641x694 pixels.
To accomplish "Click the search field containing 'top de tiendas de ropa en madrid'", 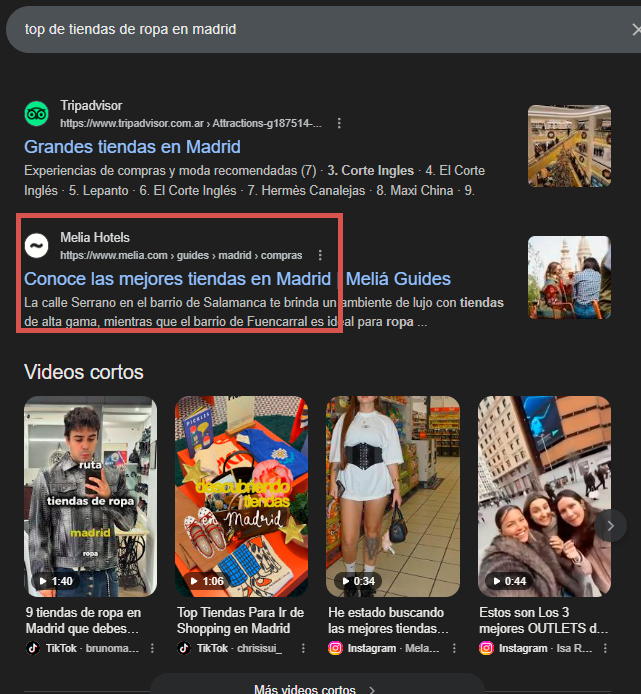I will (323, 30).
